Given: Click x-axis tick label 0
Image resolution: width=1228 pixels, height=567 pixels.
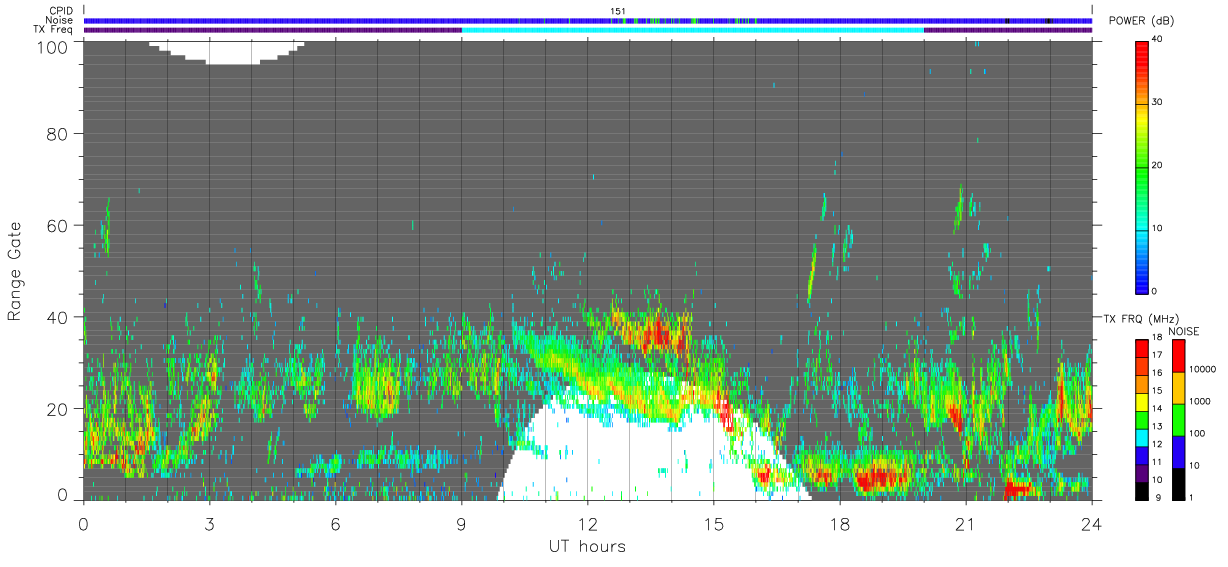Looking at the screenshot, I should pos(83,523).
